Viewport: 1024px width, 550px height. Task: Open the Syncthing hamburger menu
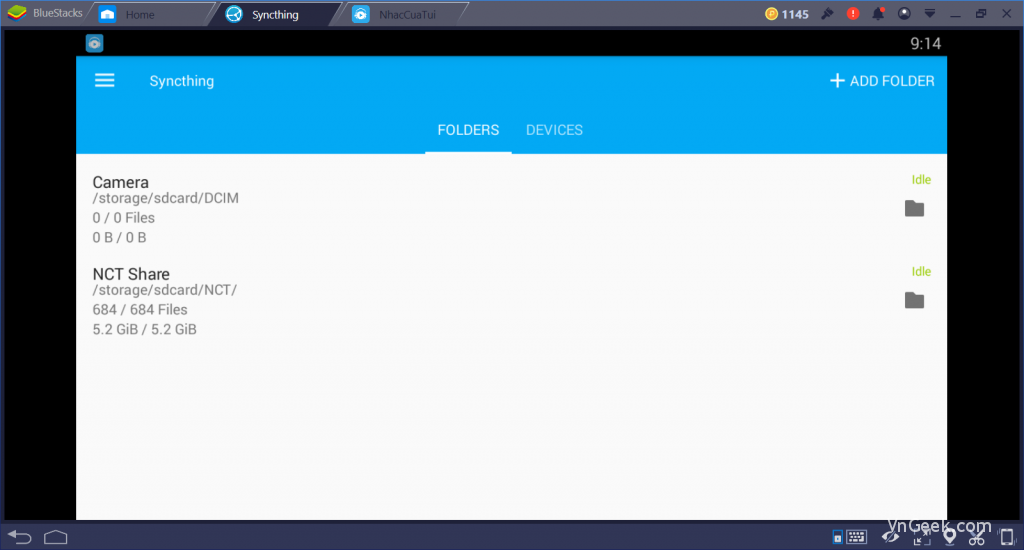(x=104, y=80)
